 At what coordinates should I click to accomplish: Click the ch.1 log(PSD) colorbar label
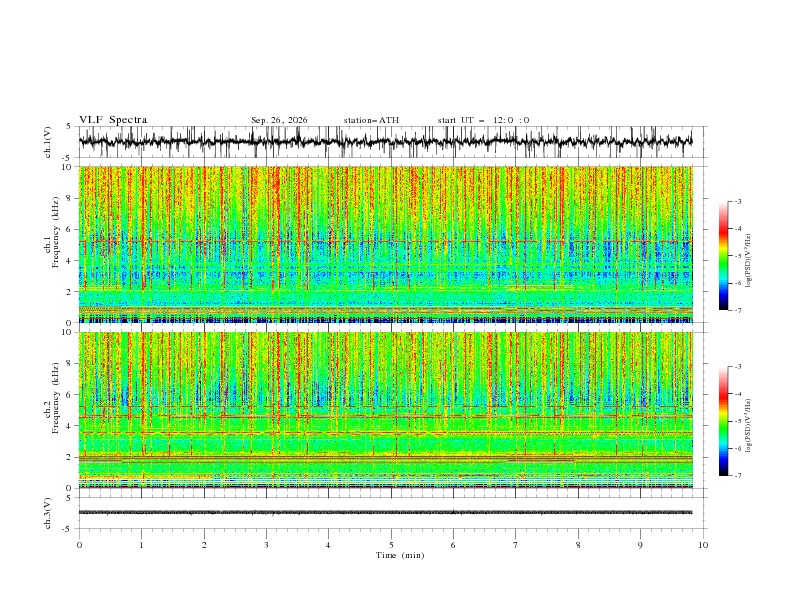pyautogui.click(x=748, y=261)
